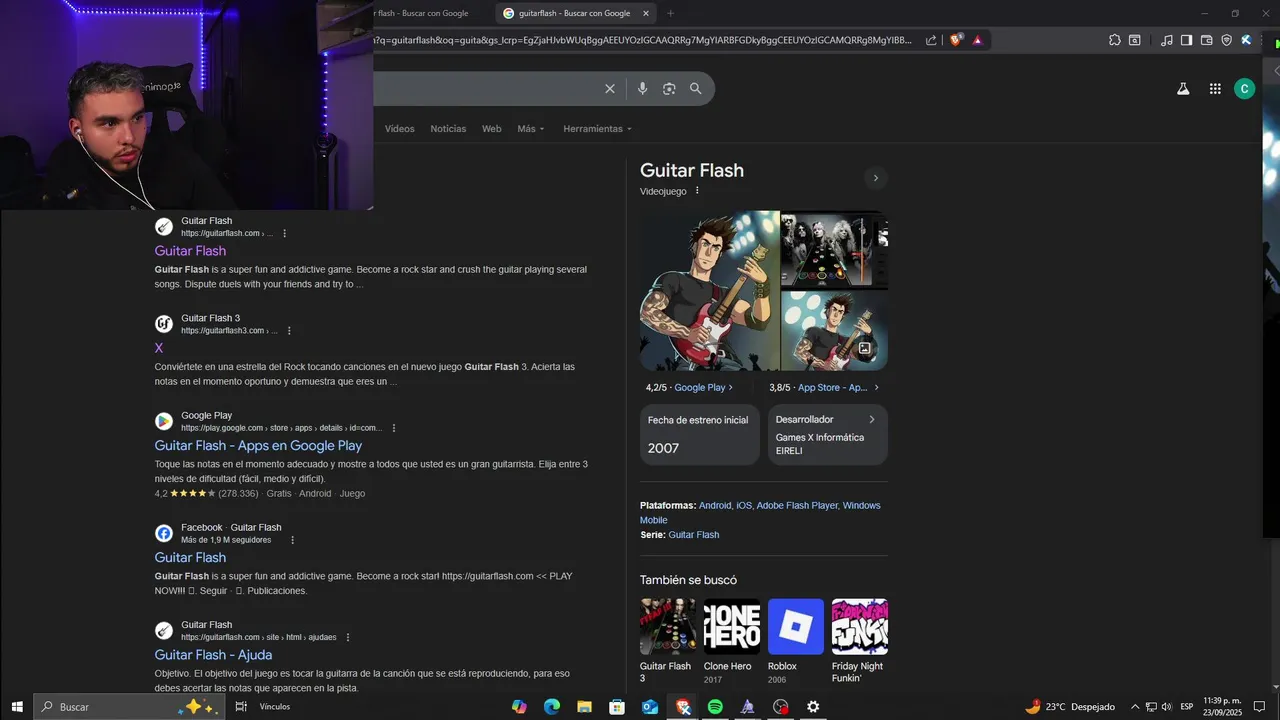Follow the Adobe Flash Player platform link
Viewport: 1280px width, 720px height.
[x=797, y=506]
